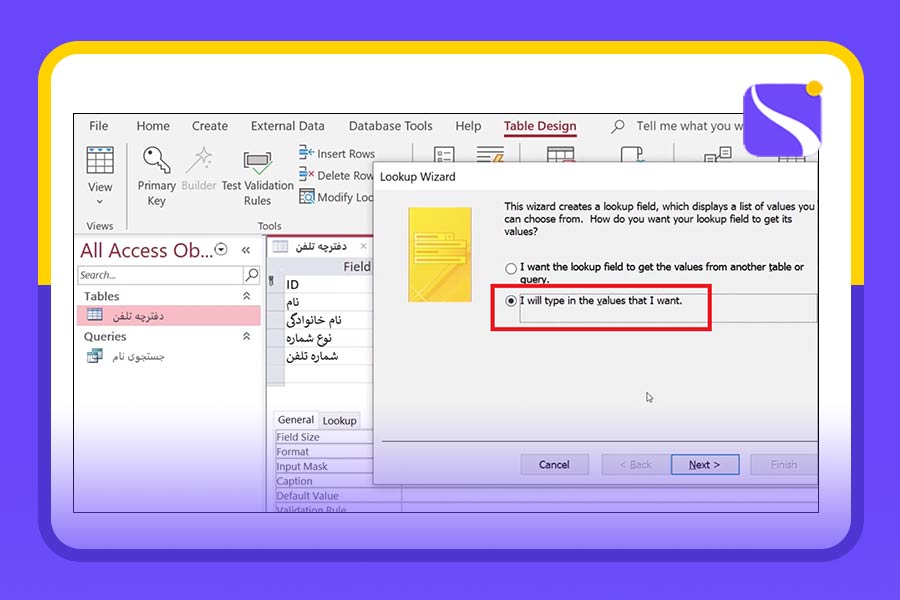This screenshot has width=900, height=600.
Task: Collapse the Tables group
Action: 246,296
